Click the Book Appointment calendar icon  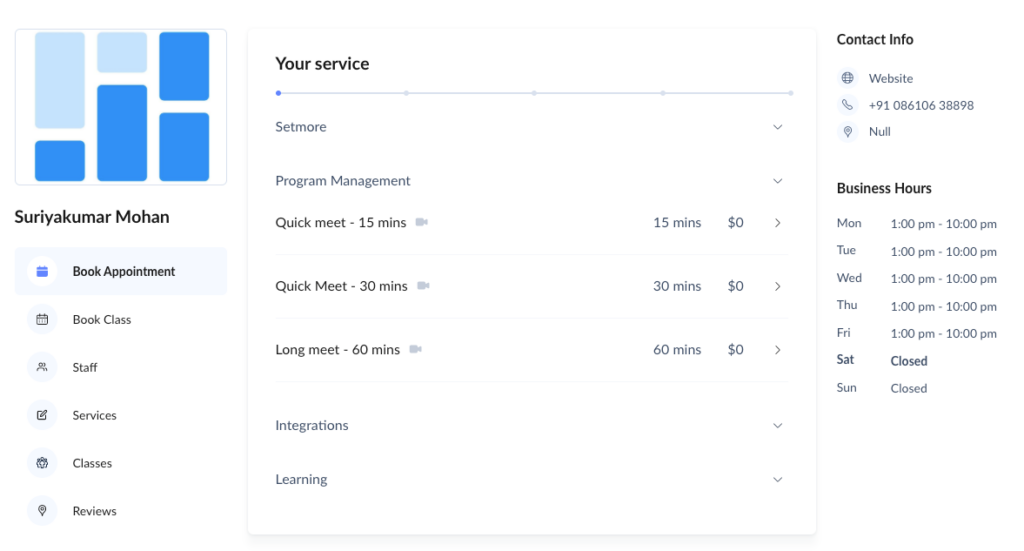[42, 272]
